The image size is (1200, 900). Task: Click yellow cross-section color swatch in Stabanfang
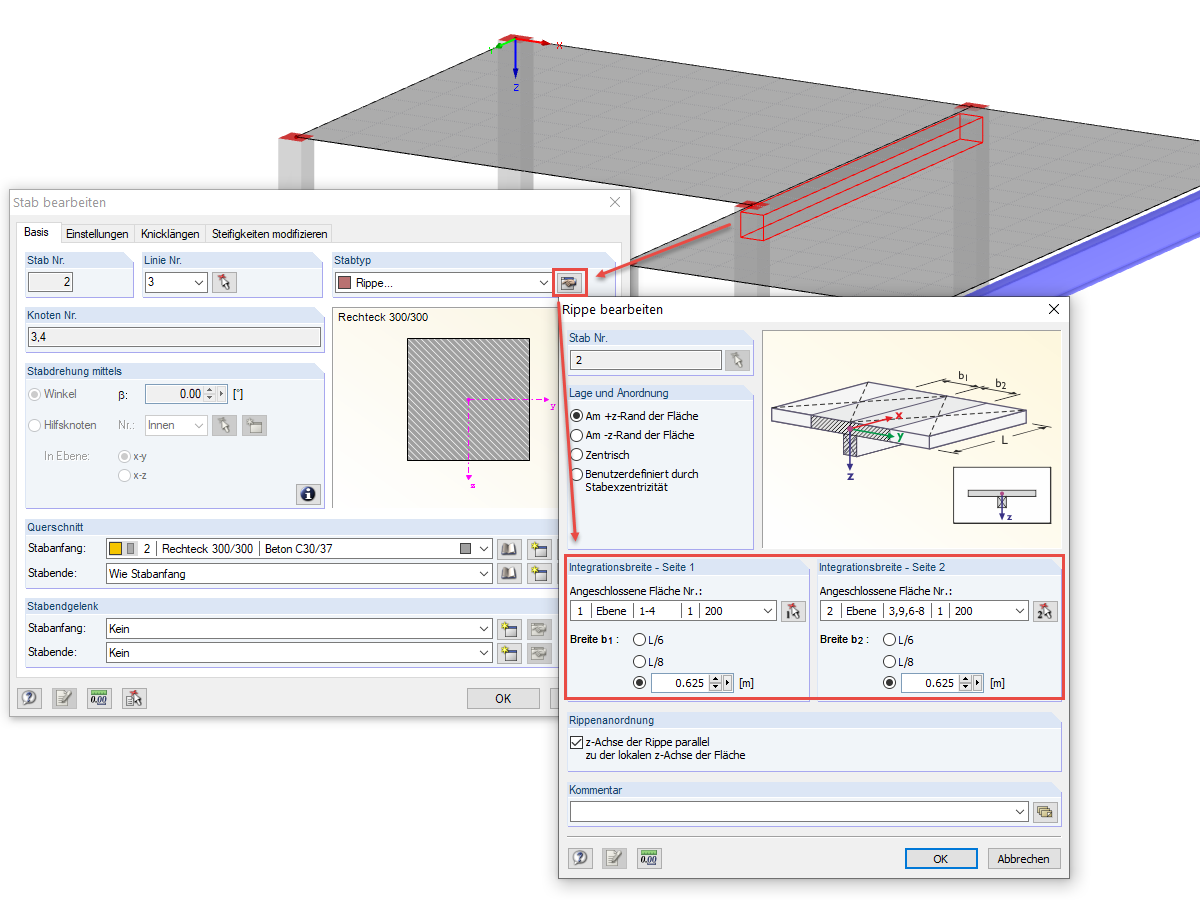(116, 549)
